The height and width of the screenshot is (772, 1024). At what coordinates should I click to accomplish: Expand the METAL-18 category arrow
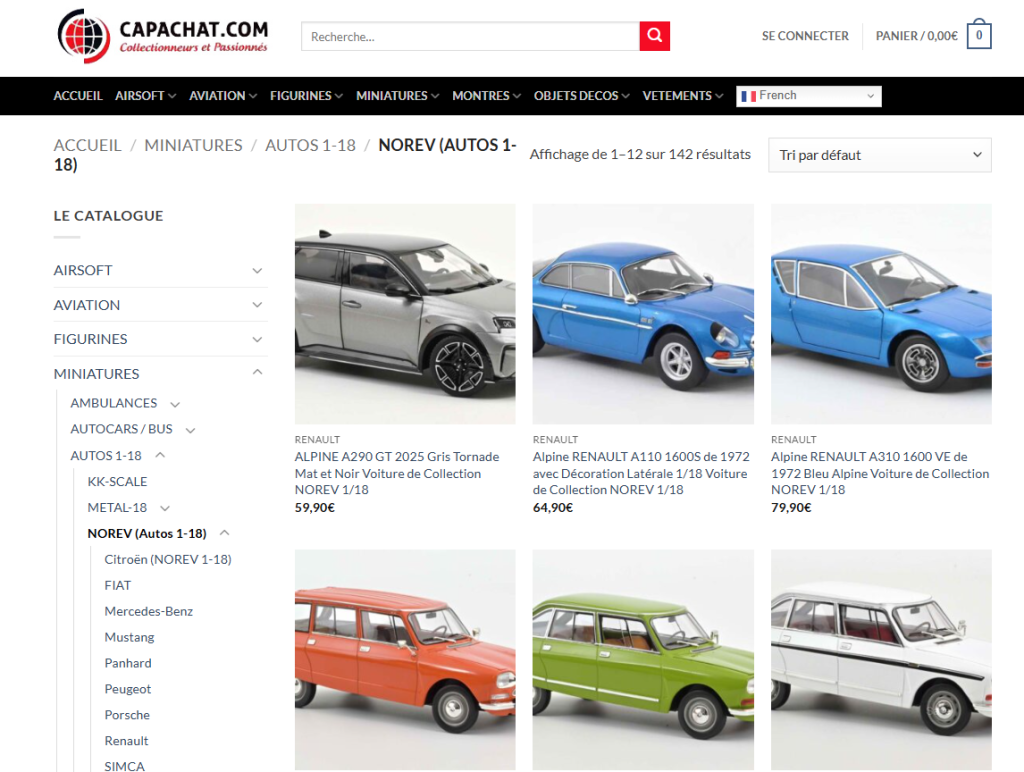click(167, 508)
